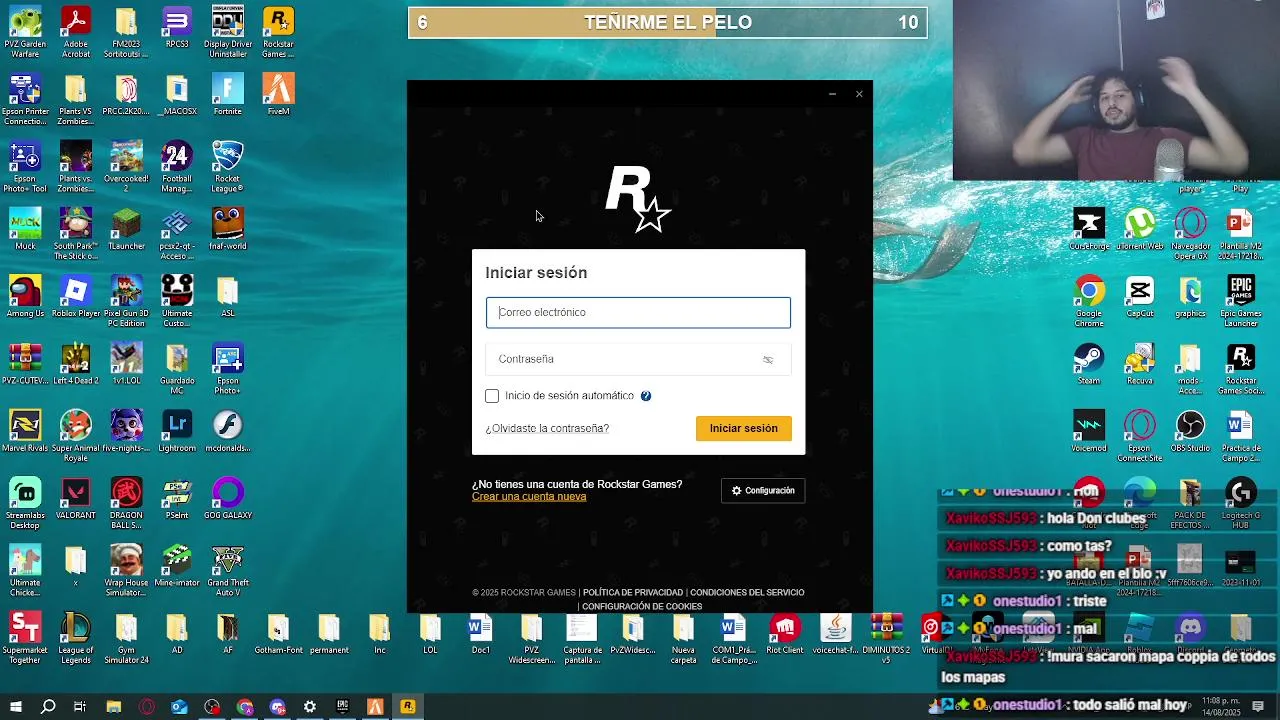This screenshot has height=720, width=1280.
Task: Open the Grand Theft Auto V icon
Action: [228, 571]
